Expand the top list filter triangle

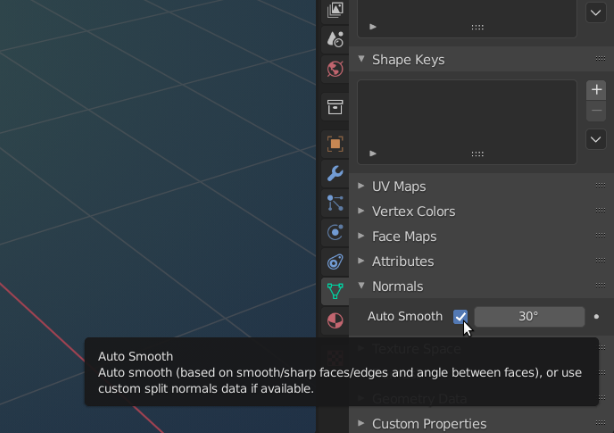click(373, 27)
